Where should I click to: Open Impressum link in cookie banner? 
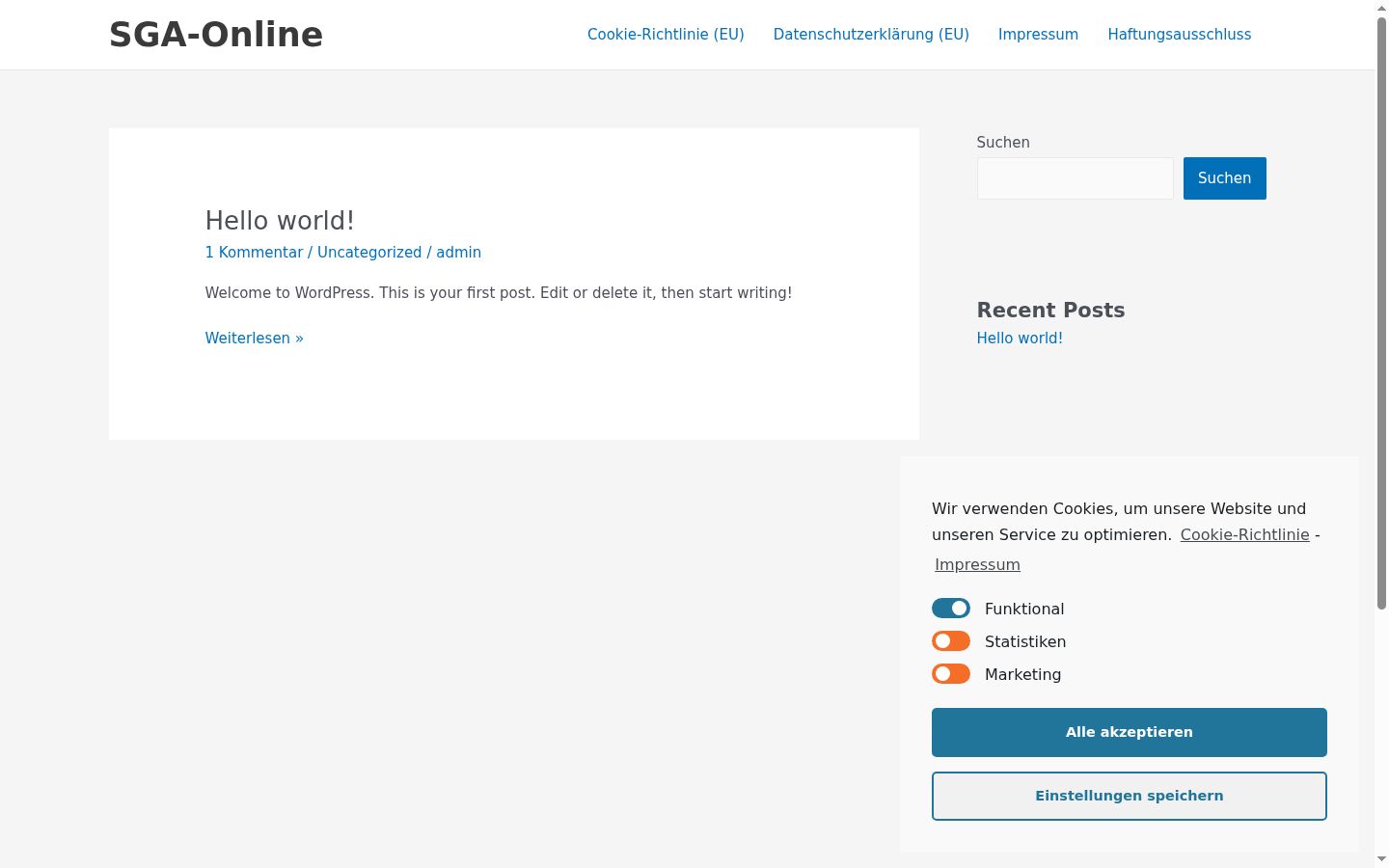977,564
